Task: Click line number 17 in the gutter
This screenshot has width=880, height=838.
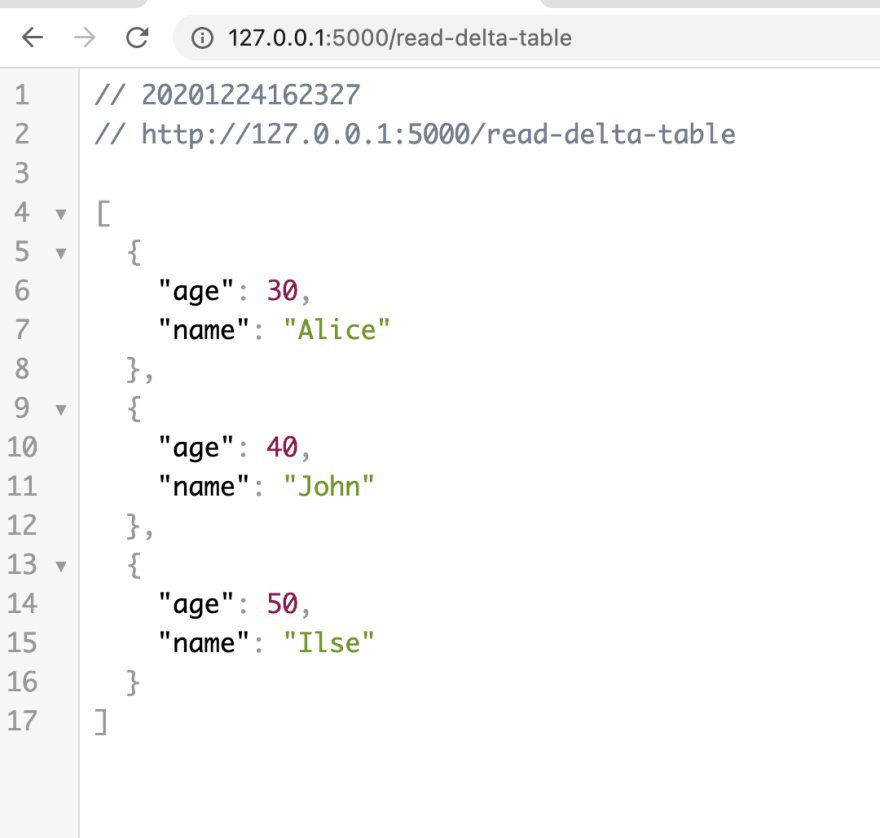Action: point(22,721)
